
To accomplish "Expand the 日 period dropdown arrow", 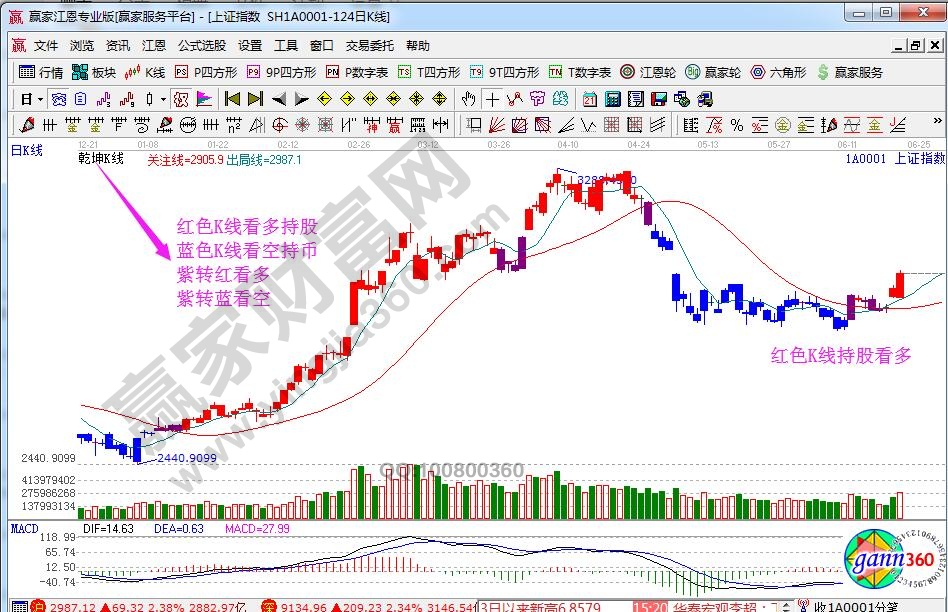I will point(40,99).
